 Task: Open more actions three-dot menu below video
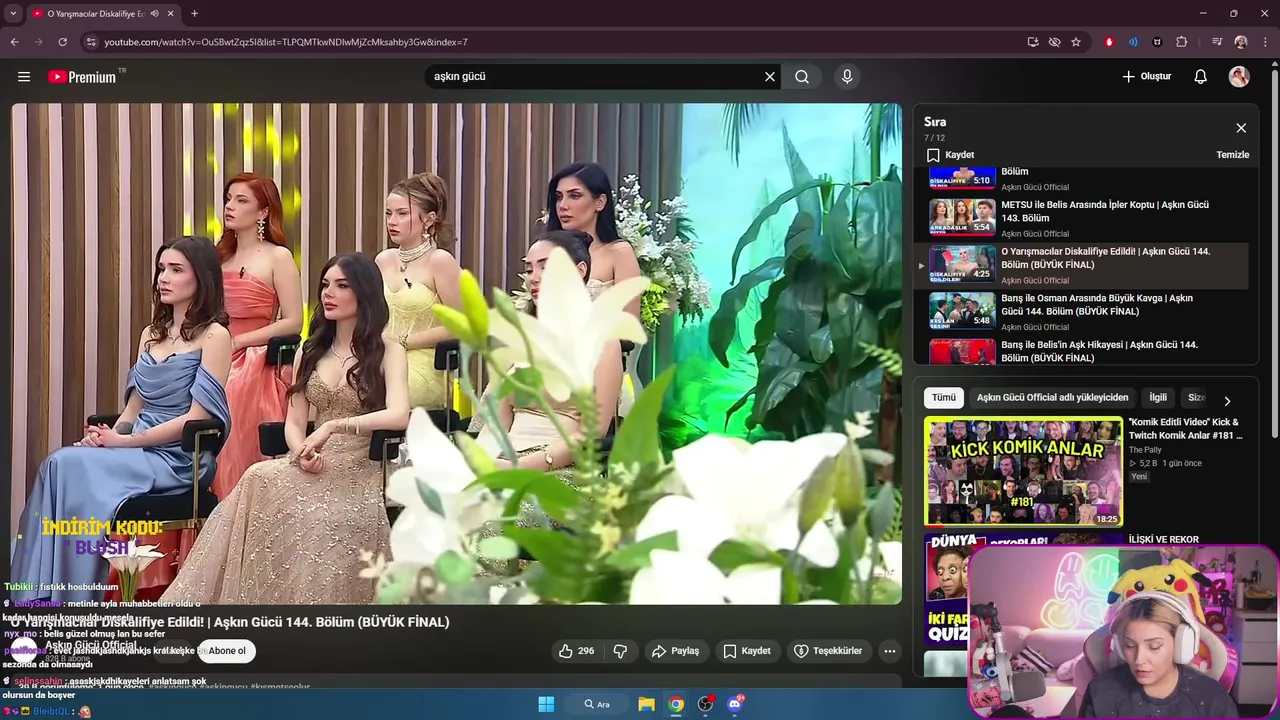coord(890,651)
